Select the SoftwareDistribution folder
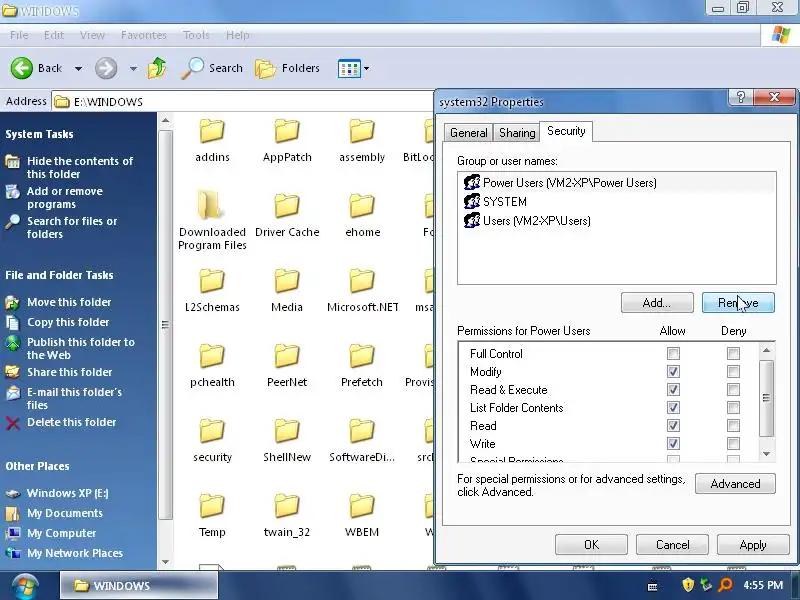The image size is (800, 600). point(362,440)
